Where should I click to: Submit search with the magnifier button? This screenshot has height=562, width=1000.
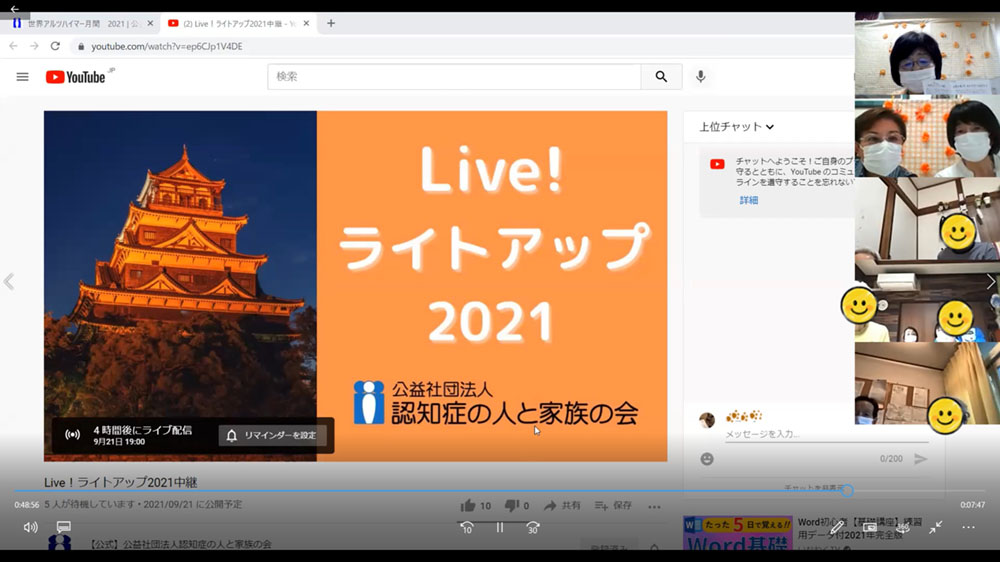coord(661,77)
